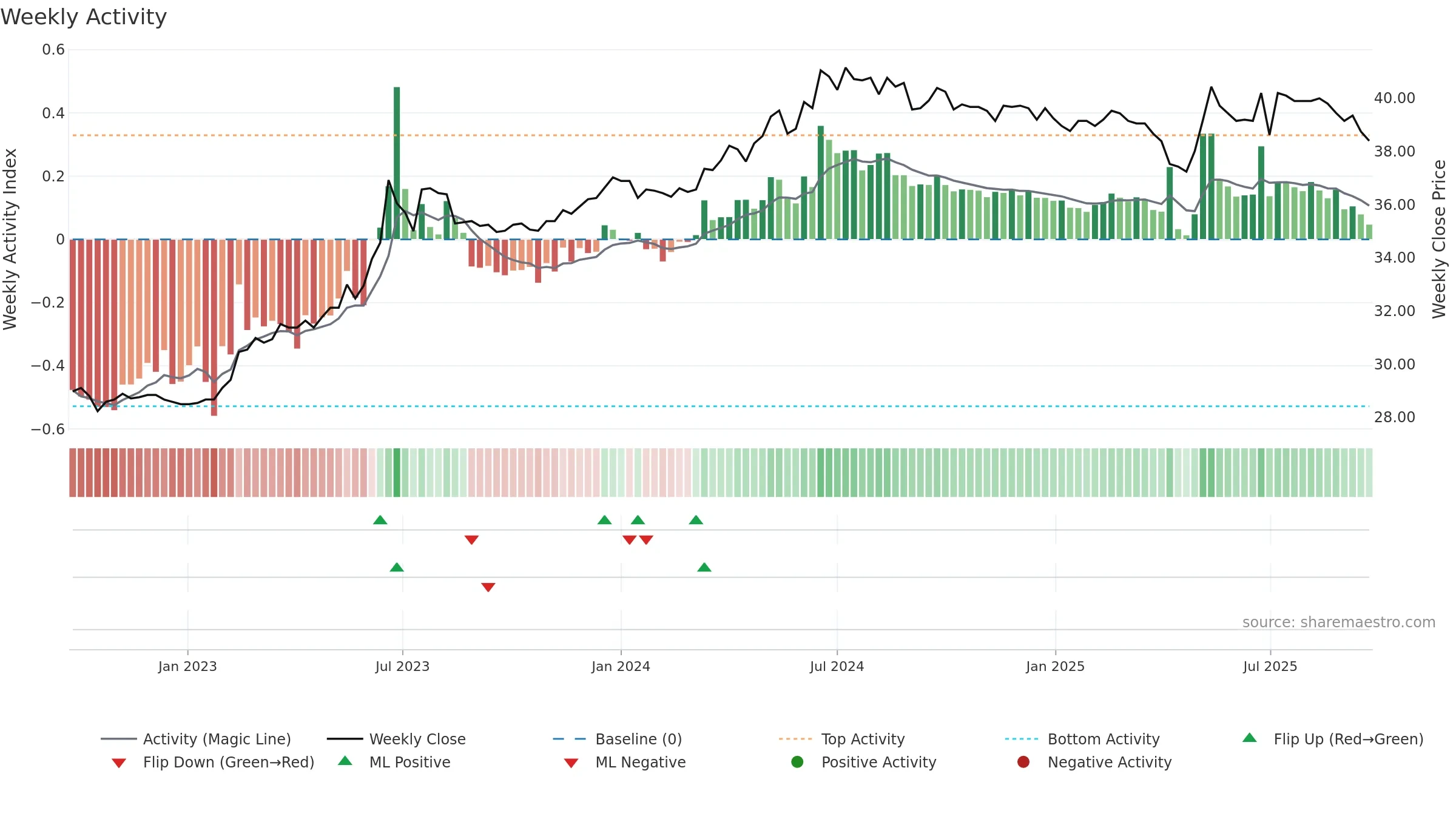Image resolution: width=1456 pixels, height=819 pixels.
Task: Click the blue dashed Baseline line swatch
Action: 570,739
